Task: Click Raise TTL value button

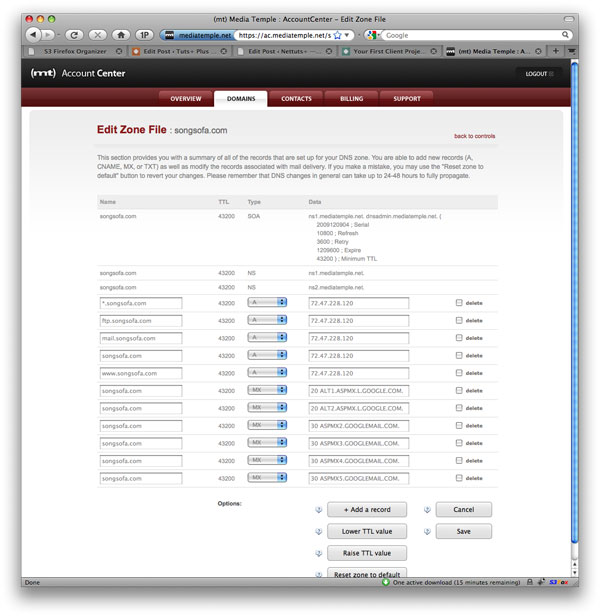Action: [x=367, y=553]
